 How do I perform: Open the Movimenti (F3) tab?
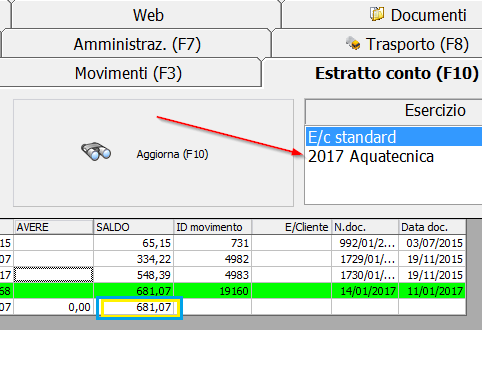(128, 73)
